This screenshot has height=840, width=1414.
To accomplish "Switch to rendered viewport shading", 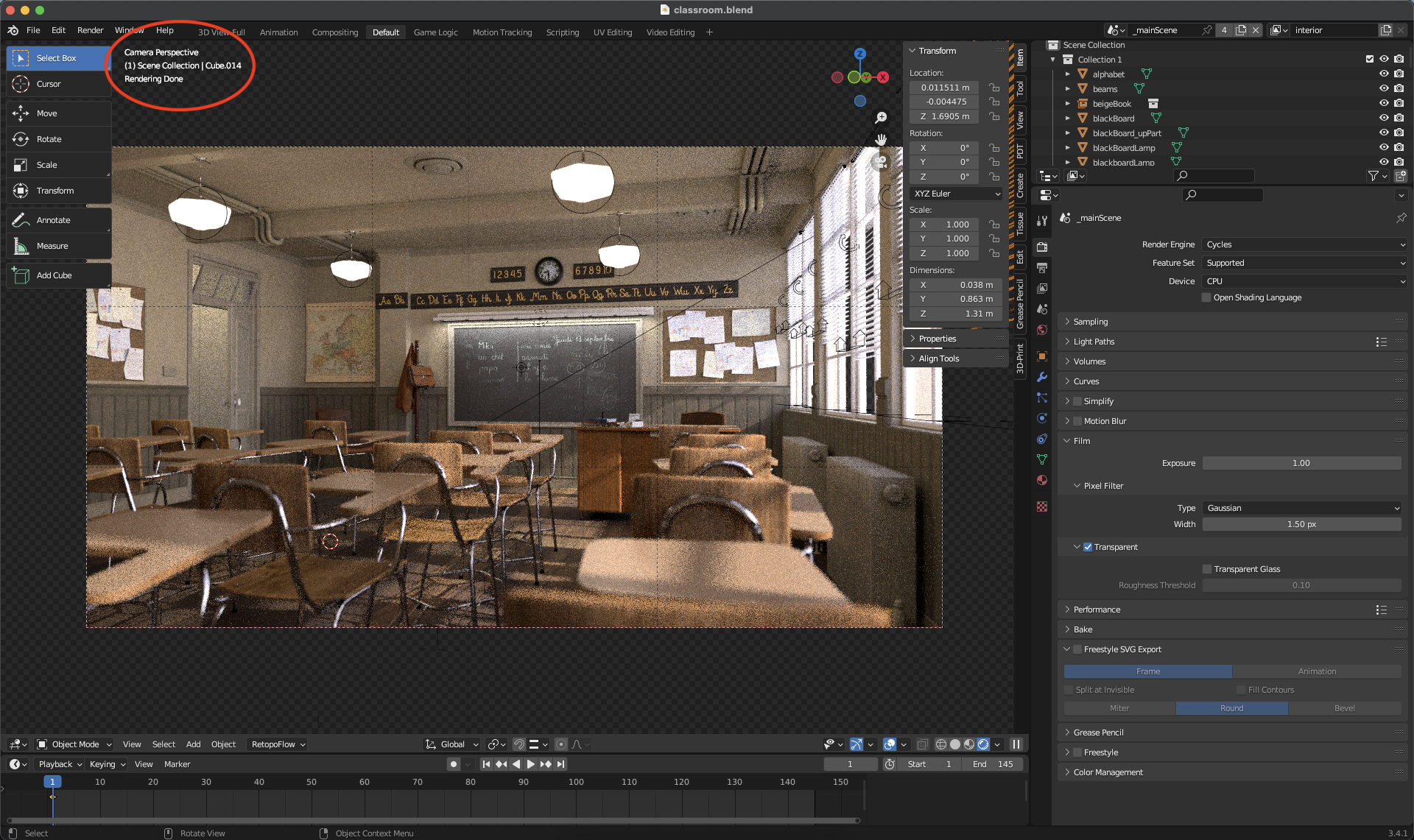I will point(983,744).
